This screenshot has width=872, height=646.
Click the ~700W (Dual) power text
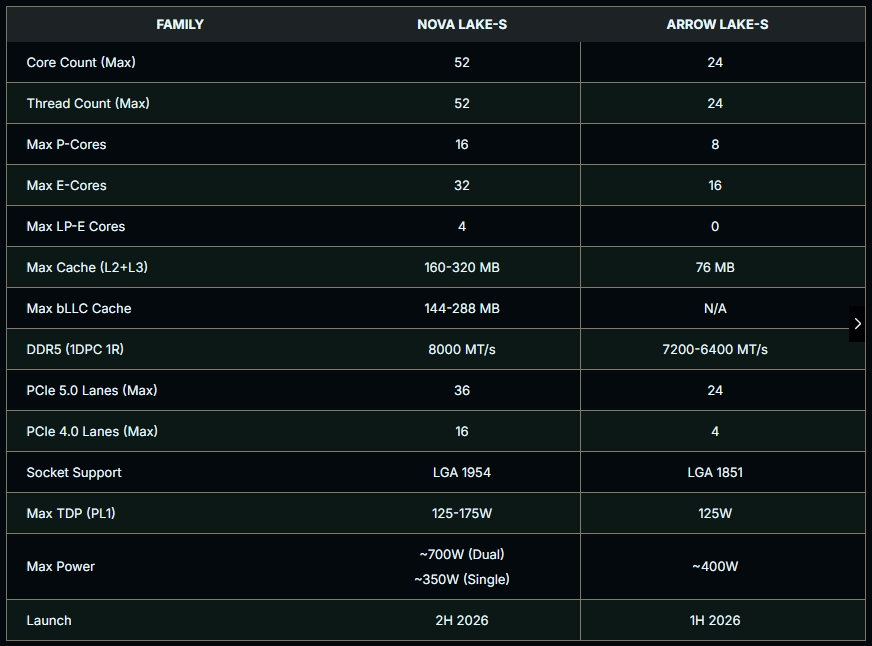coord(462,554)
